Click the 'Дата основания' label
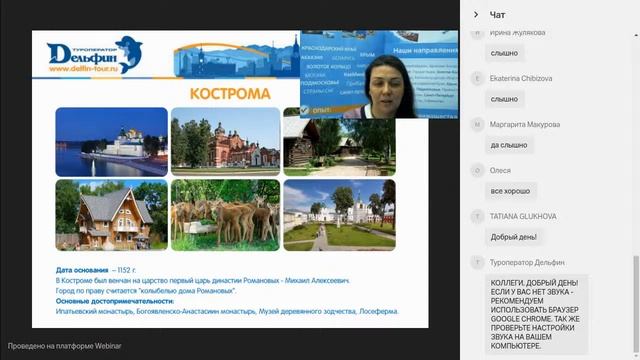The width and height of the screenshot is (640, 360). 82,270
